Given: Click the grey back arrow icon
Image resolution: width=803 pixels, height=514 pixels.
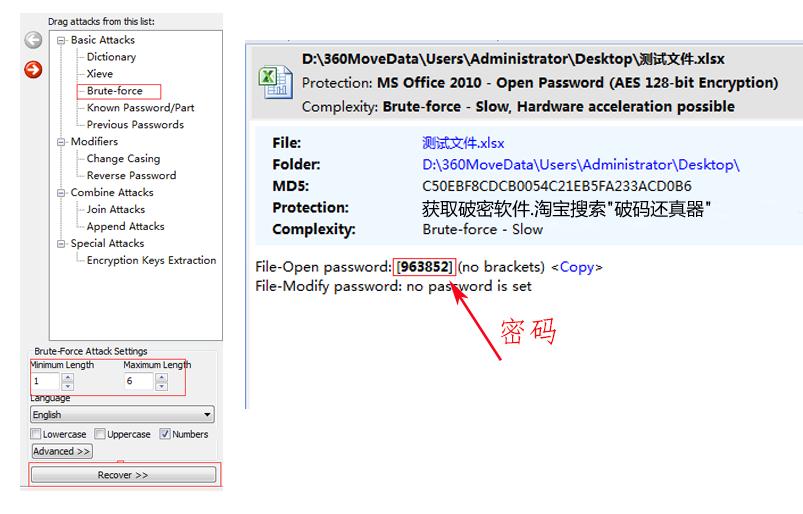Looking at the screenshot, I should coord(33,40).
